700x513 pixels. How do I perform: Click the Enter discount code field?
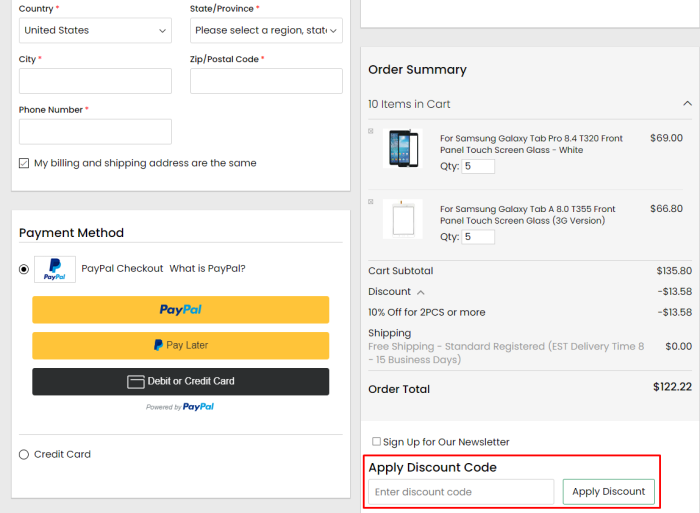[461, 492]
